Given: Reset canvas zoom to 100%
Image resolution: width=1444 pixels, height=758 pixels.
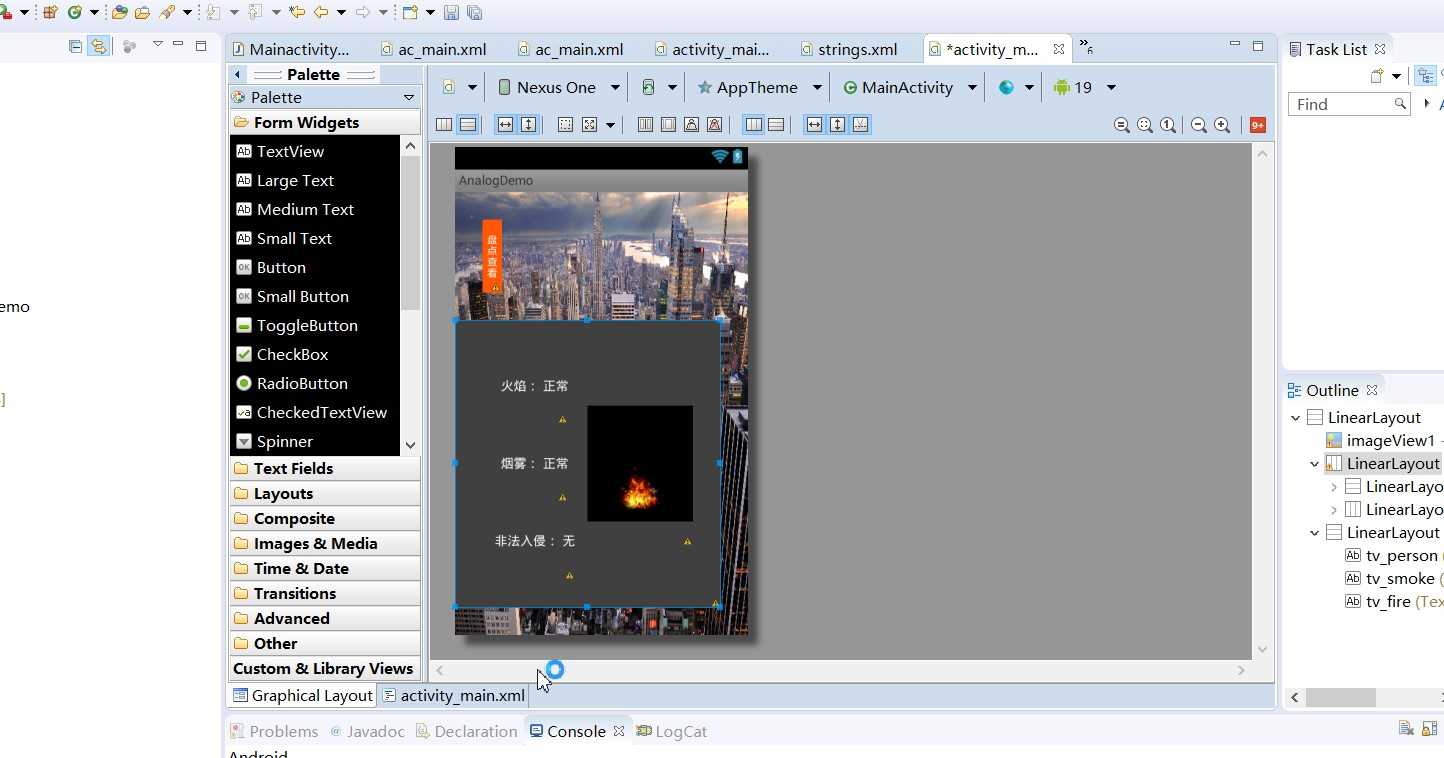Looking at the screenshot, I should pyautogui.click(x=1168, y=125).
